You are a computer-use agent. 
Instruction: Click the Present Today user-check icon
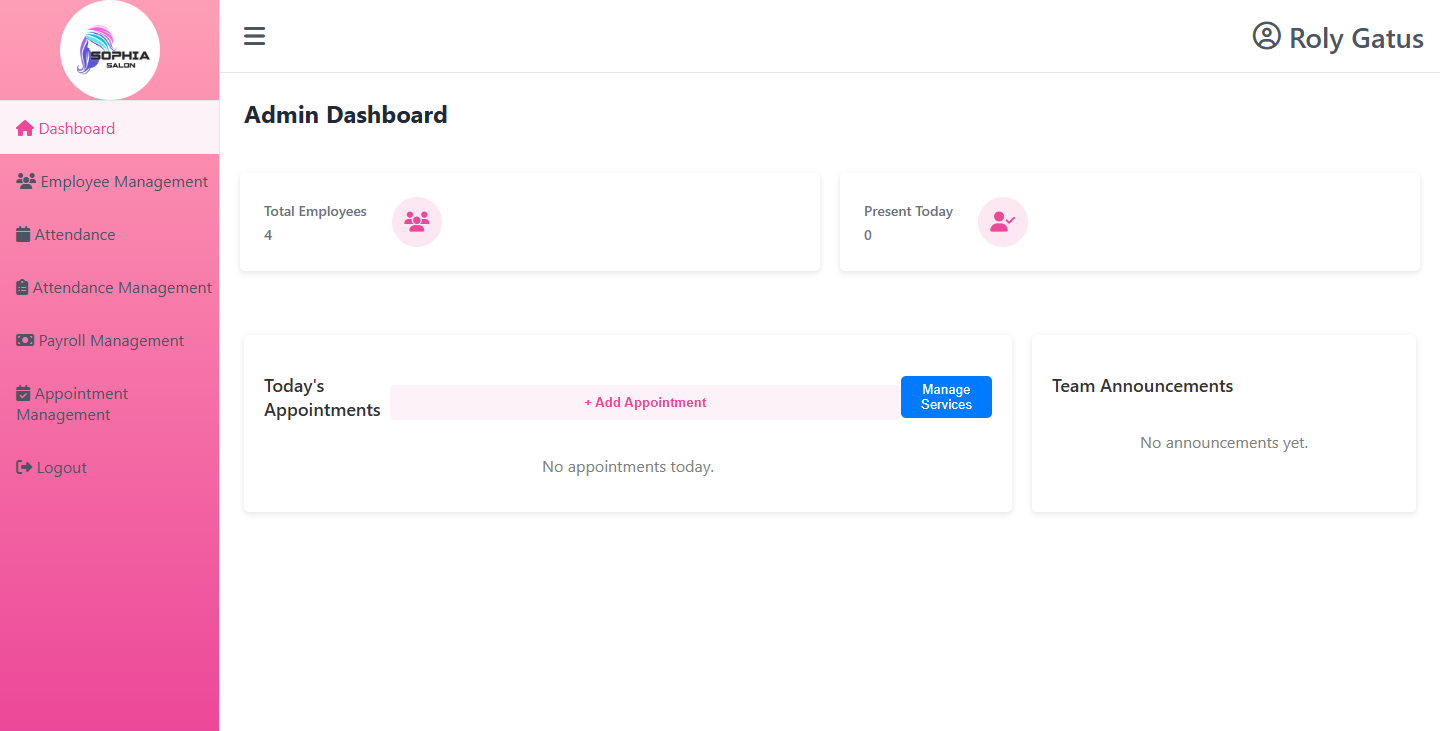pyautogui.click(x=1003, y=222)
